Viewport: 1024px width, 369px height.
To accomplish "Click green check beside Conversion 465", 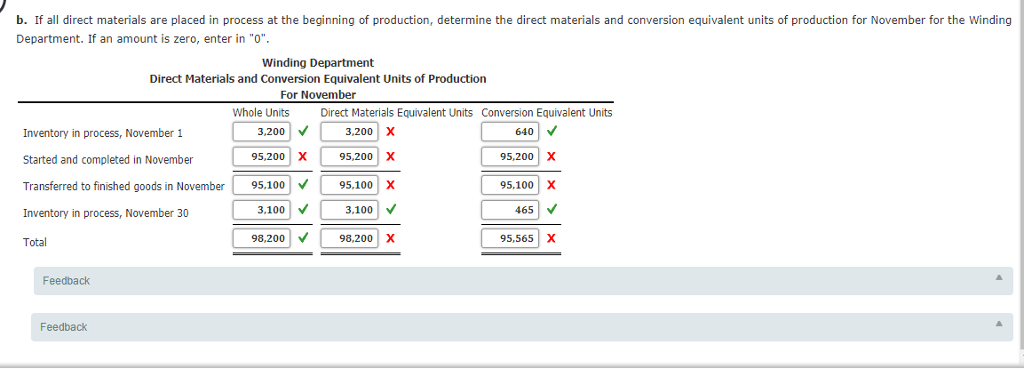I will (552, 210).
